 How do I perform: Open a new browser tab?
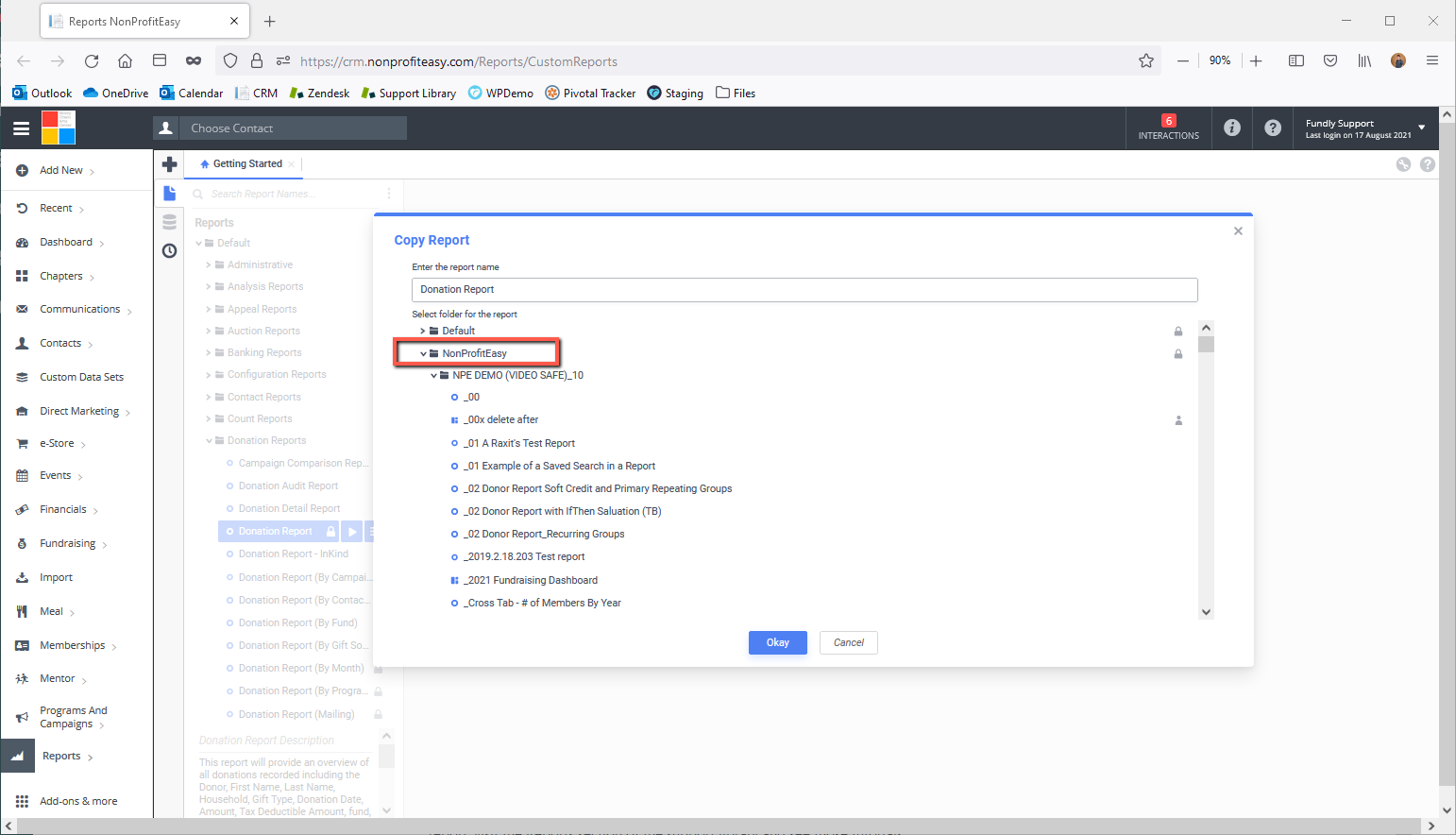point(270,21)
